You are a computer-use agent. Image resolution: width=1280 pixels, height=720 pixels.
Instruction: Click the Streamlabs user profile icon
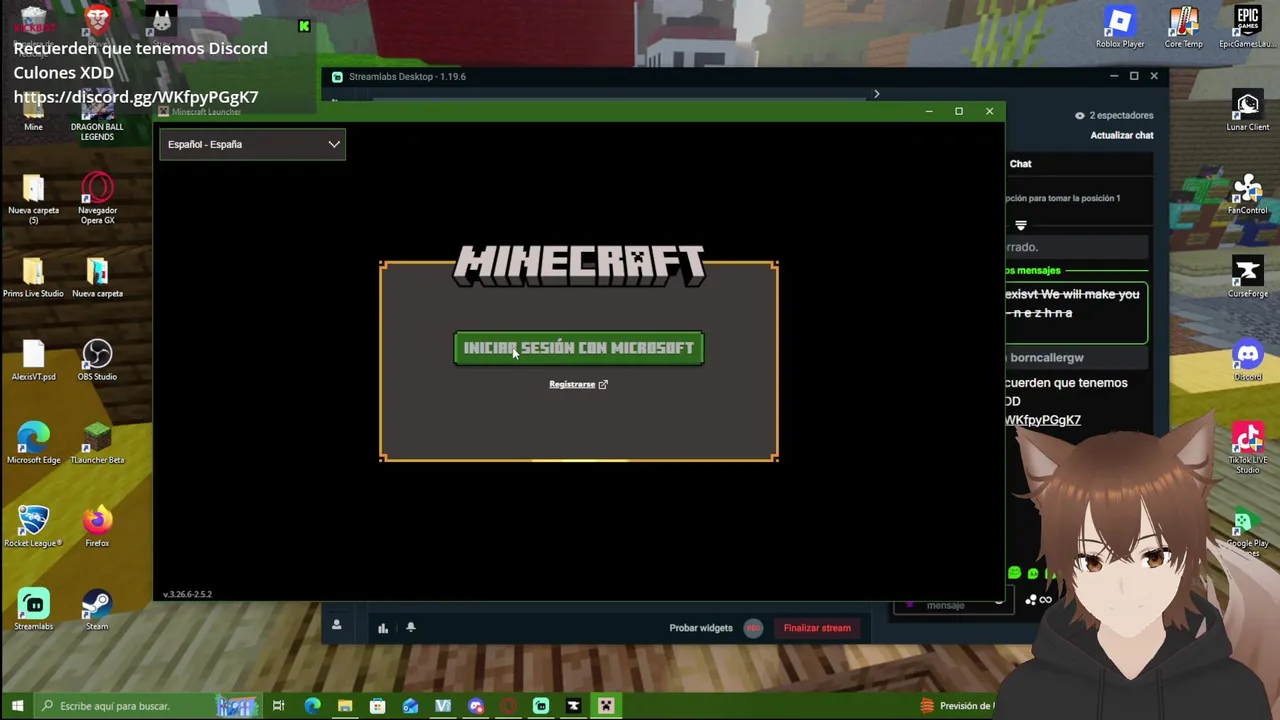pos(336,625)
